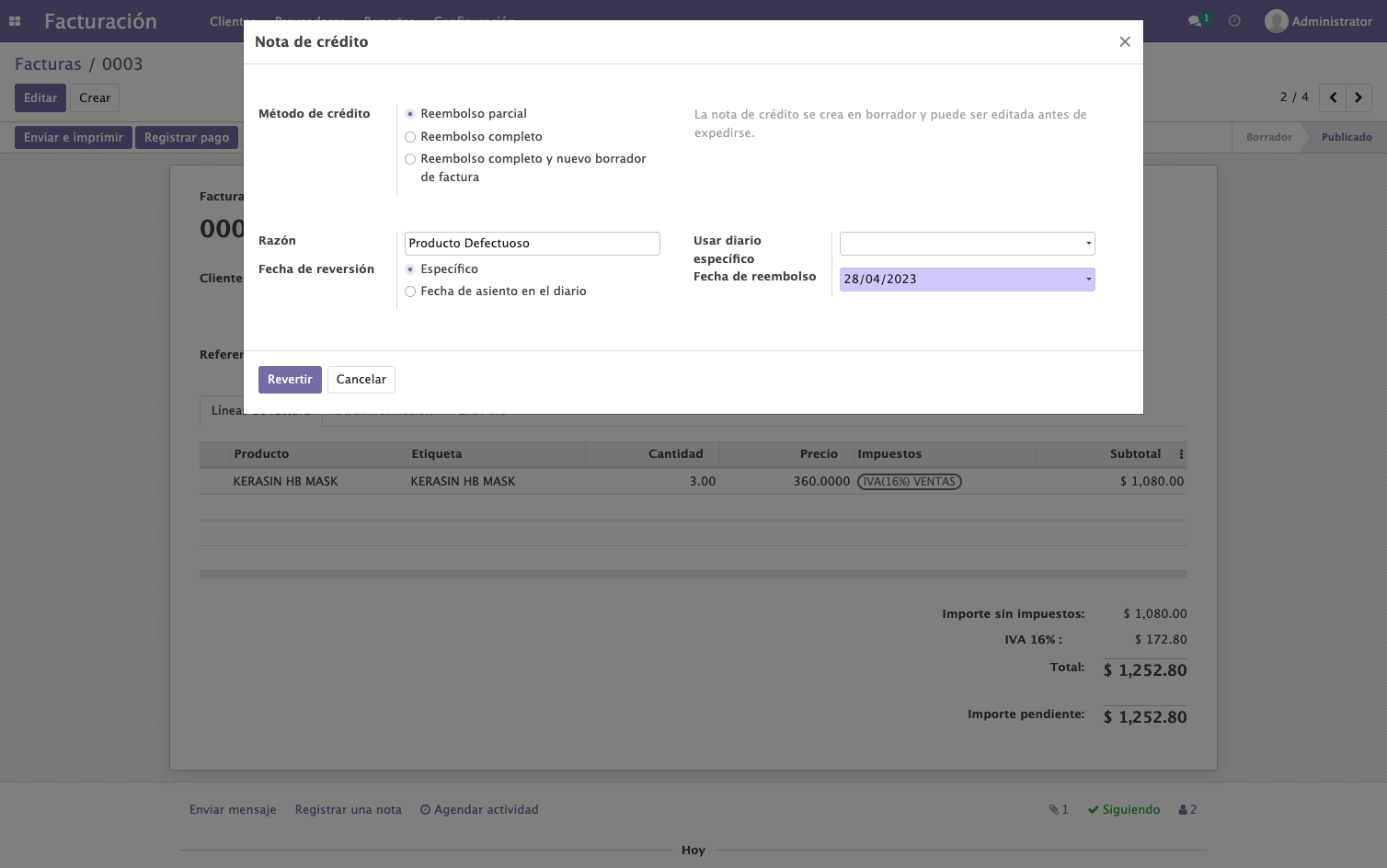1387x868 pixels.
Task: Select the Reembolso completo radio button
Action: pos(410,137)
